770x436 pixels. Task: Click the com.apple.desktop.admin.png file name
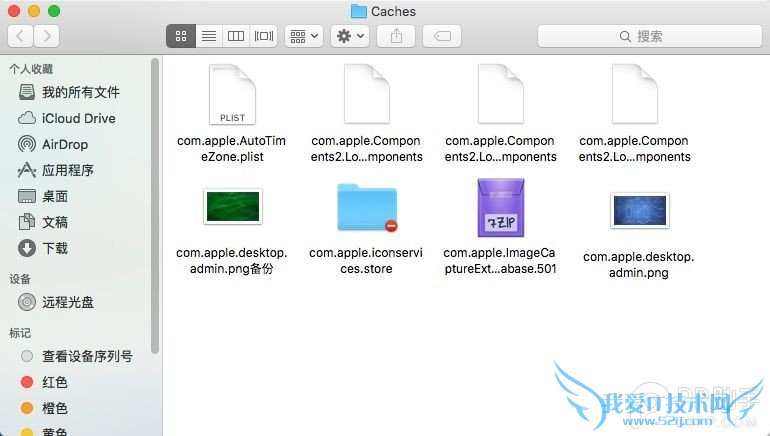(639, 265)
